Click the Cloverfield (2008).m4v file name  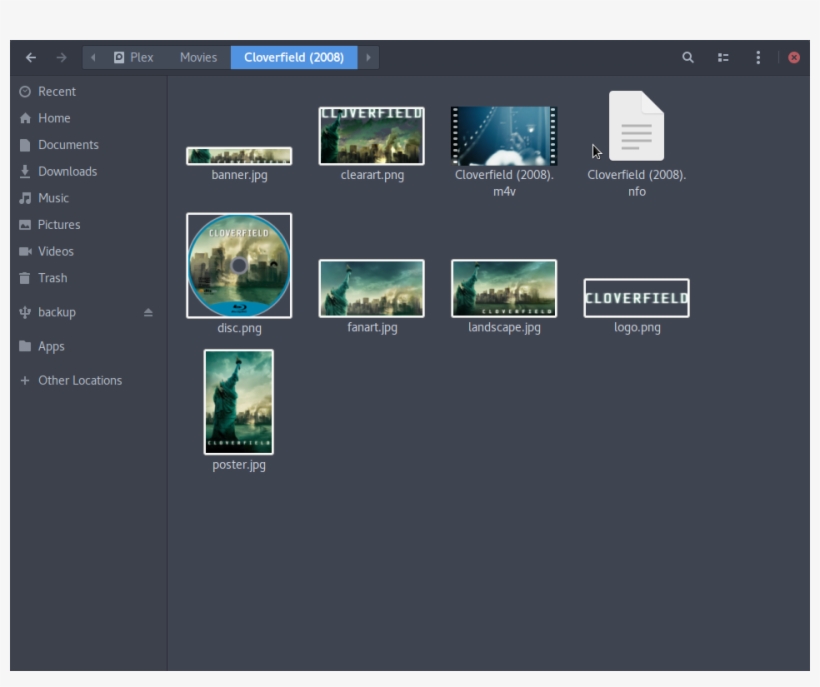tap(504, 183)
